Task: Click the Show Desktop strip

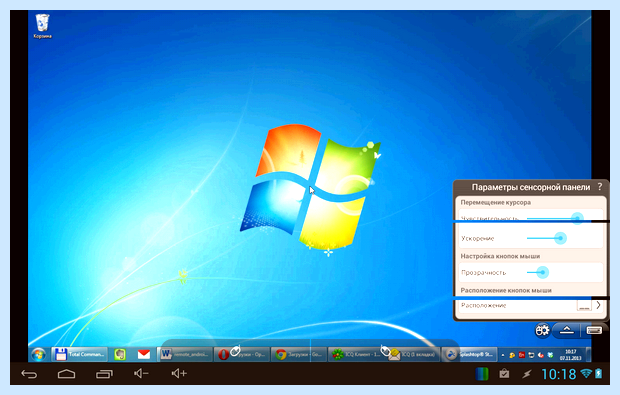Action: point(588,354)
